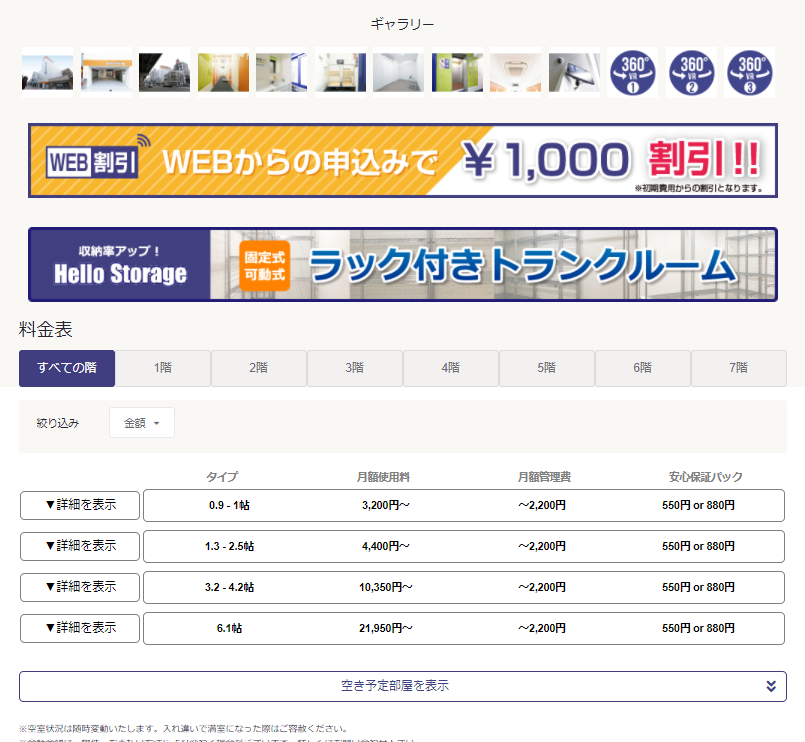Click the double-chevron icon on 空き予定部屋を表示 bar
805x742 pixels.
[770, 686]
